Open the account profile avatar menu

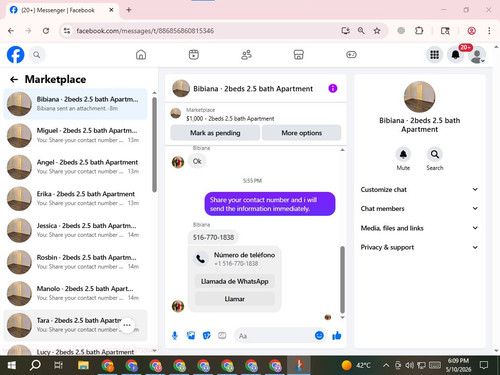pos(477,55)
